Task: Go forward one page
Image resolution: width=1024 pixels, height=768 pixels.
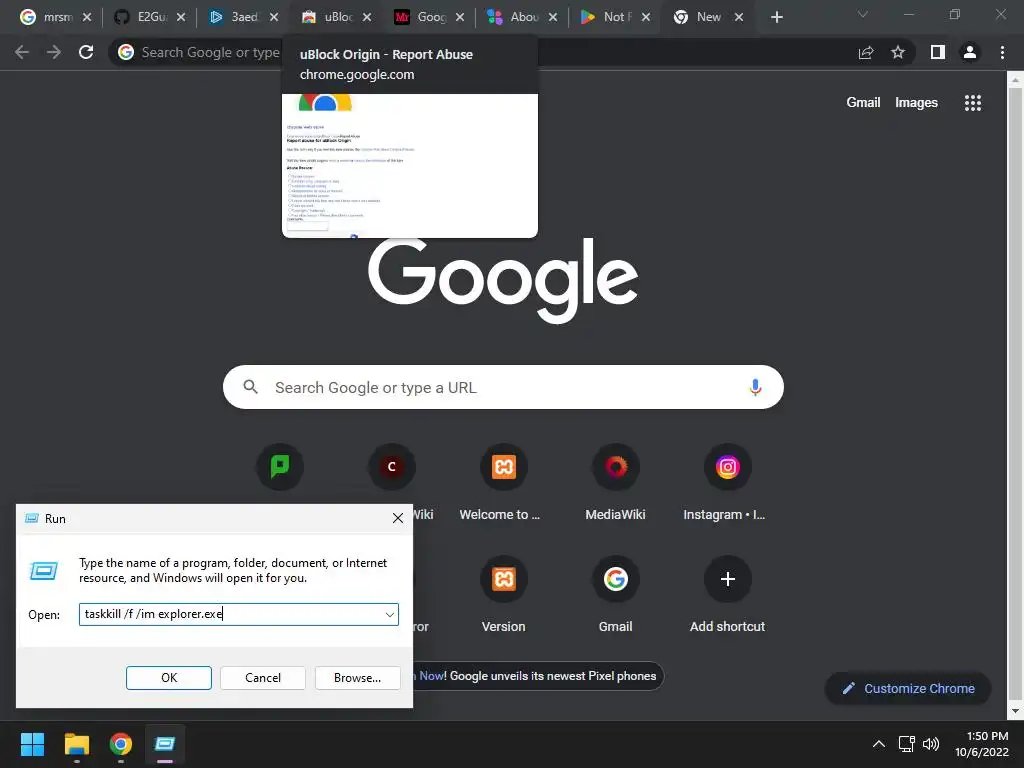Action: [54, 52]
